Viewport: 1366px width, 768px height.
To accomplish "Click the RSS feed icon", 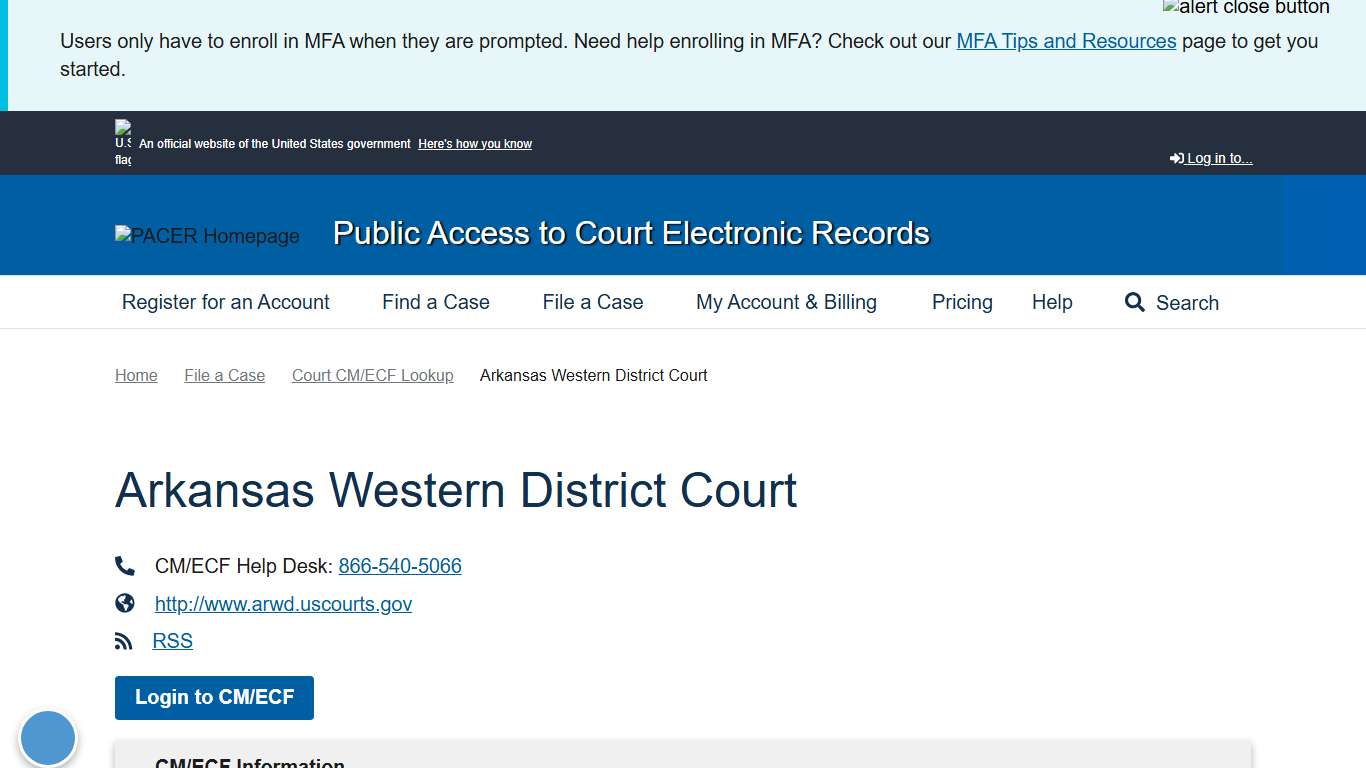I will coord(124,640).
